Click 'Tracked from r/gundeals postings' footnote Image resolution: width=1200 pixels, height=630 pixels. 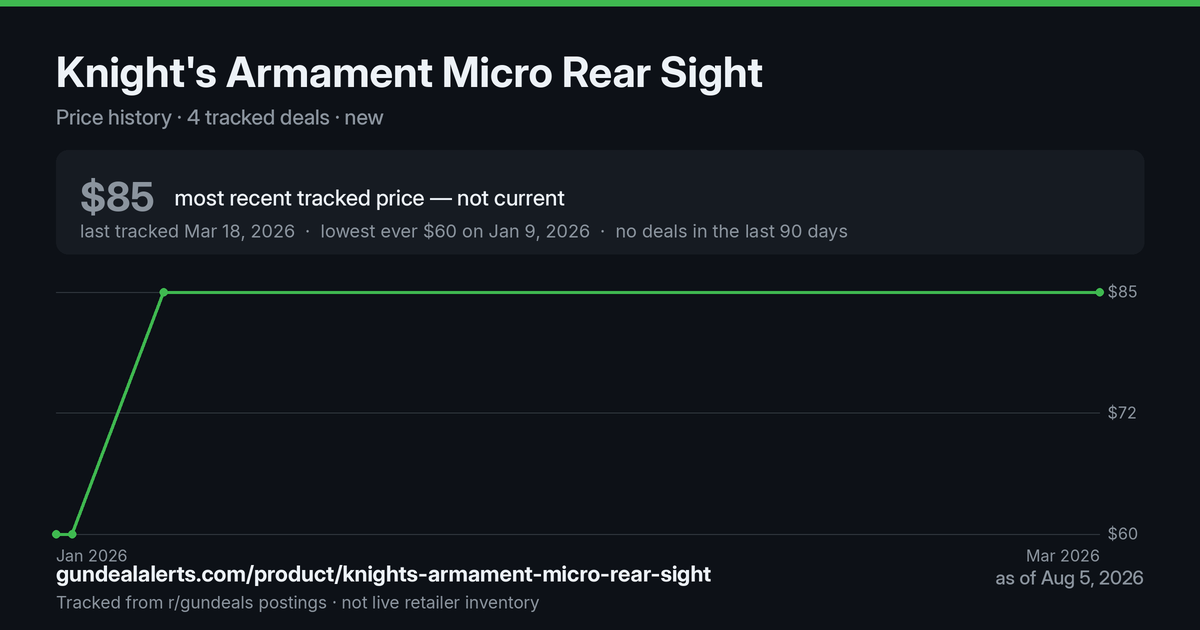(191, 602)
